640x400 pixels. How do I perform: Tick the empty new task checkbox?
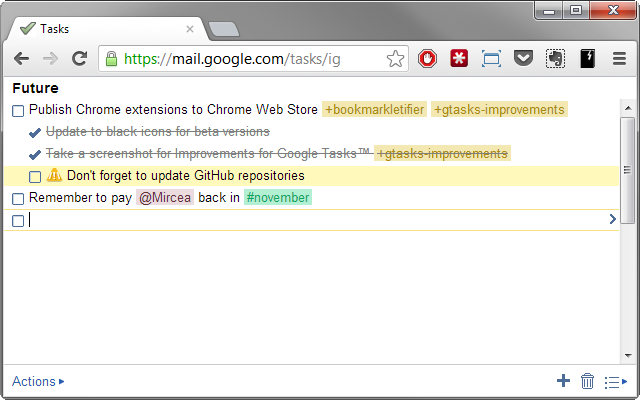[18, 221]
